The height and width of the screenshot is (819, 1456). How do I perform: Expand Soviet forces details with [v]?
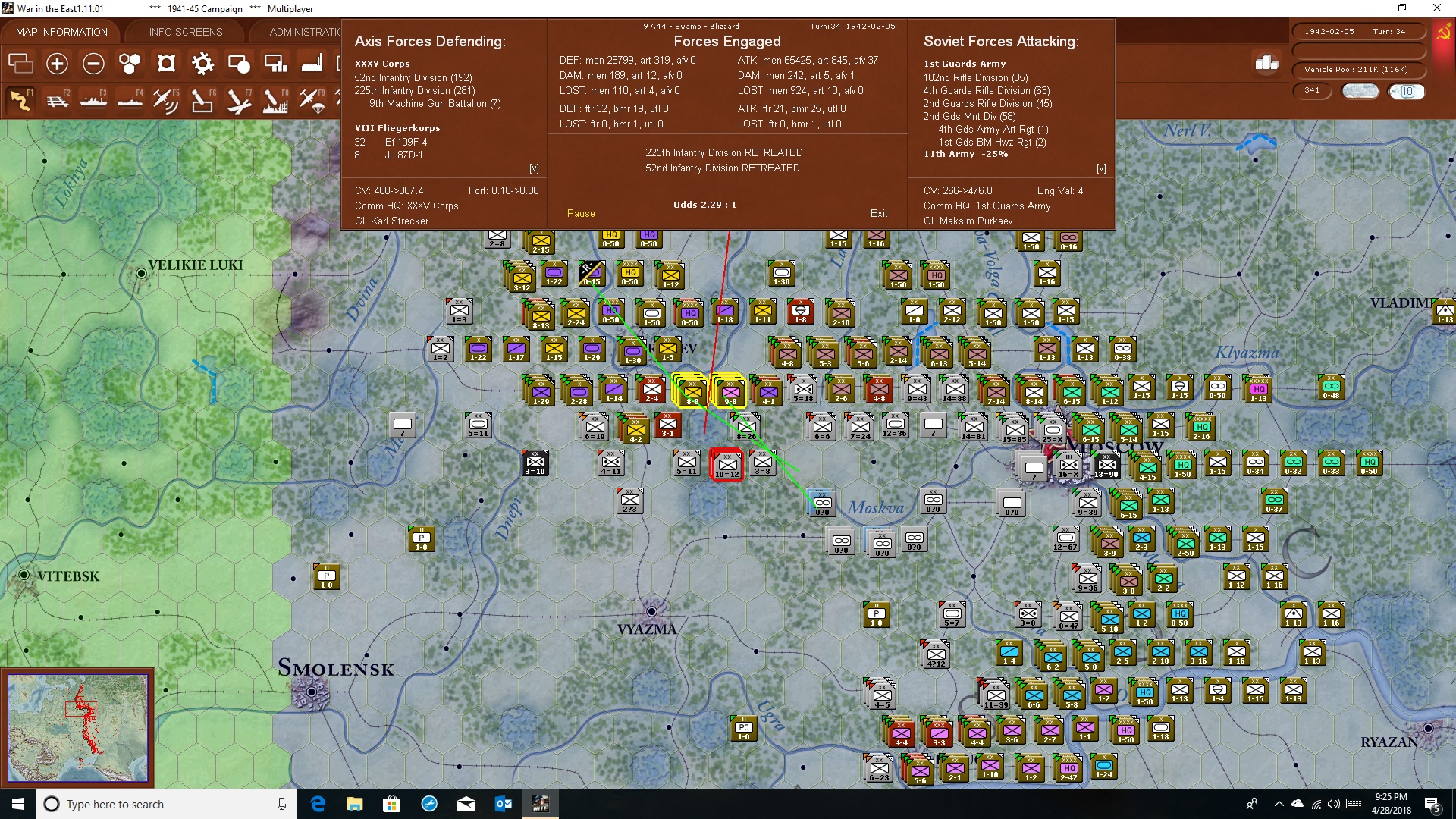(x=1101, y=168)
